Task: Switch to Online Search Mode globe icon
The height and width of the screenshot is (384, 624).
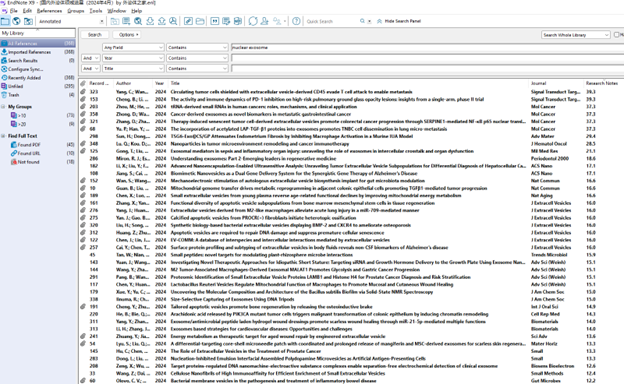Action: [x=16, y=21]
